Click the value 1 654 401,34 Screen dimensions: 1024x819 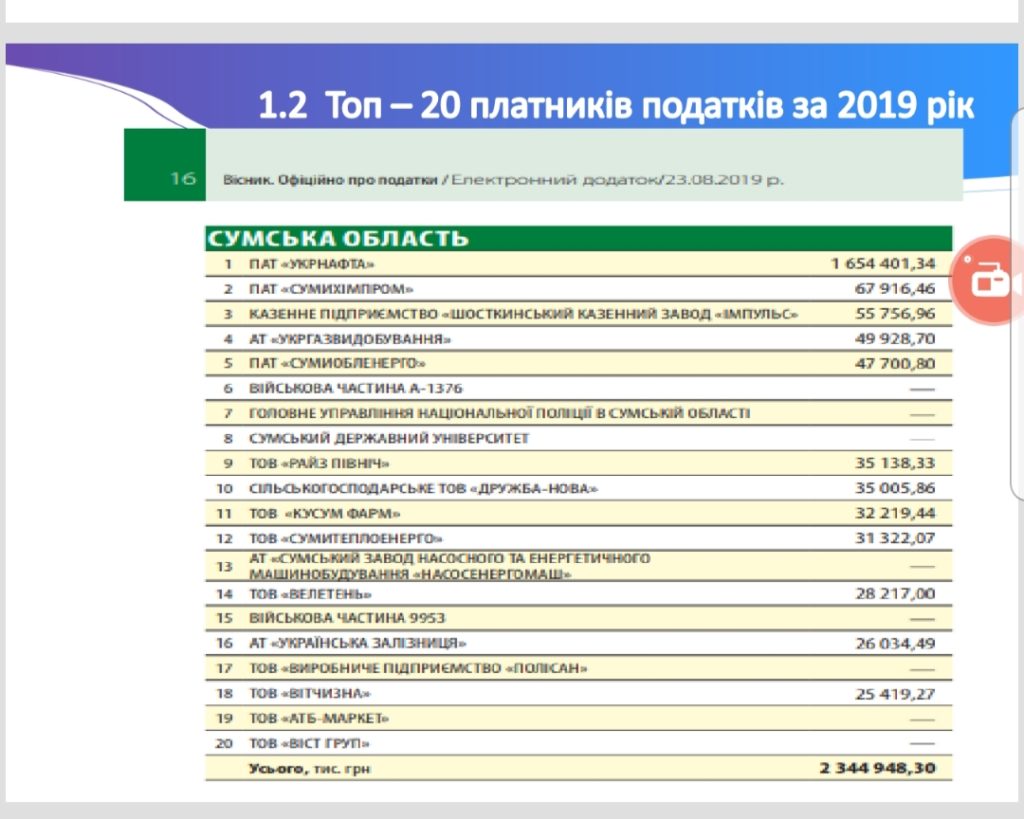coord(883,264)
